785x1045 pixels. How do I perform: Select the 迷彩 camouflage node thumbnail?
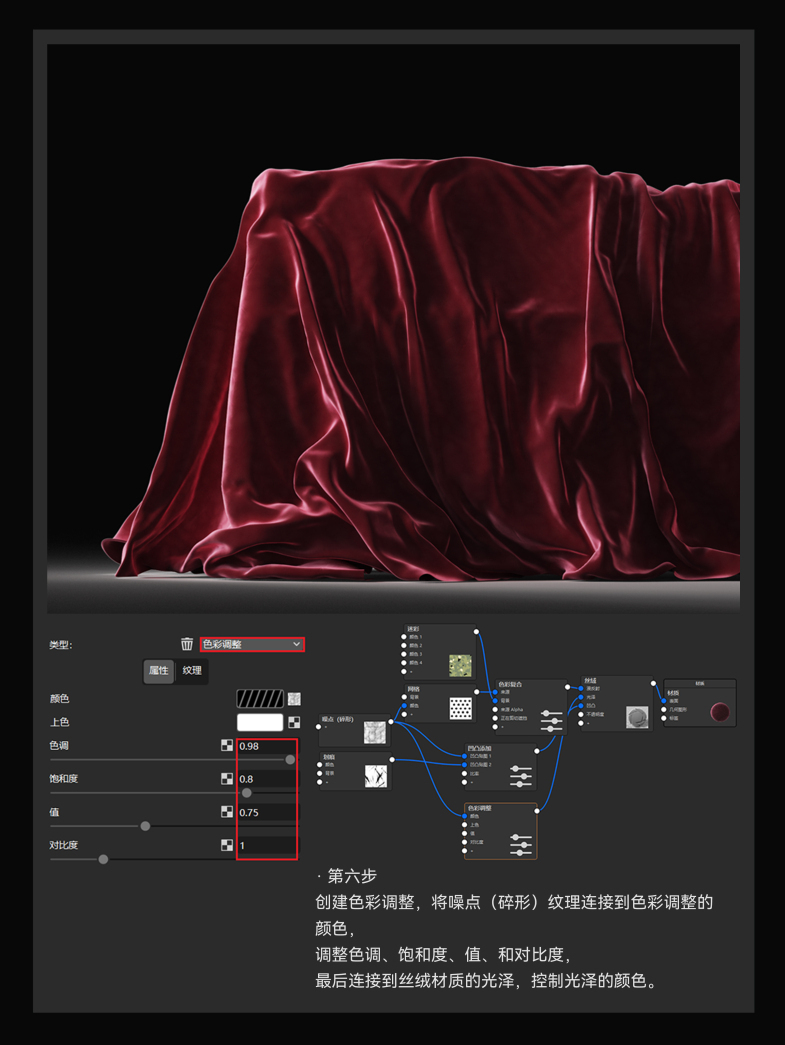tap(460, 664)
